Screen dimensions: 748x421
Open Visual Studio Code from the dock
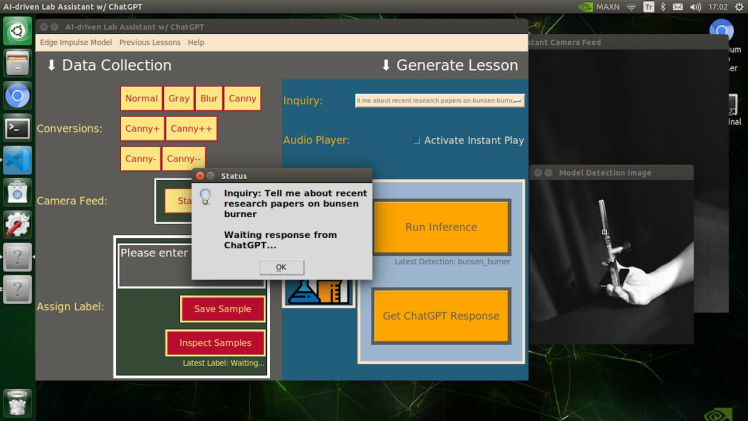tap(18, 161)
